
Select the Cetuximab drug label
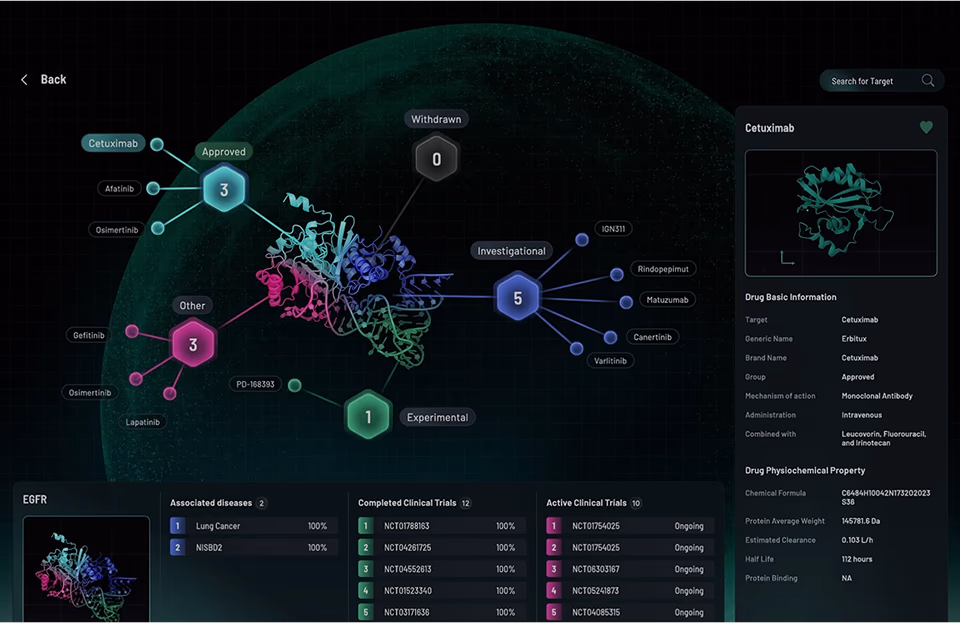pyautogui.click(x=112, y=144)
